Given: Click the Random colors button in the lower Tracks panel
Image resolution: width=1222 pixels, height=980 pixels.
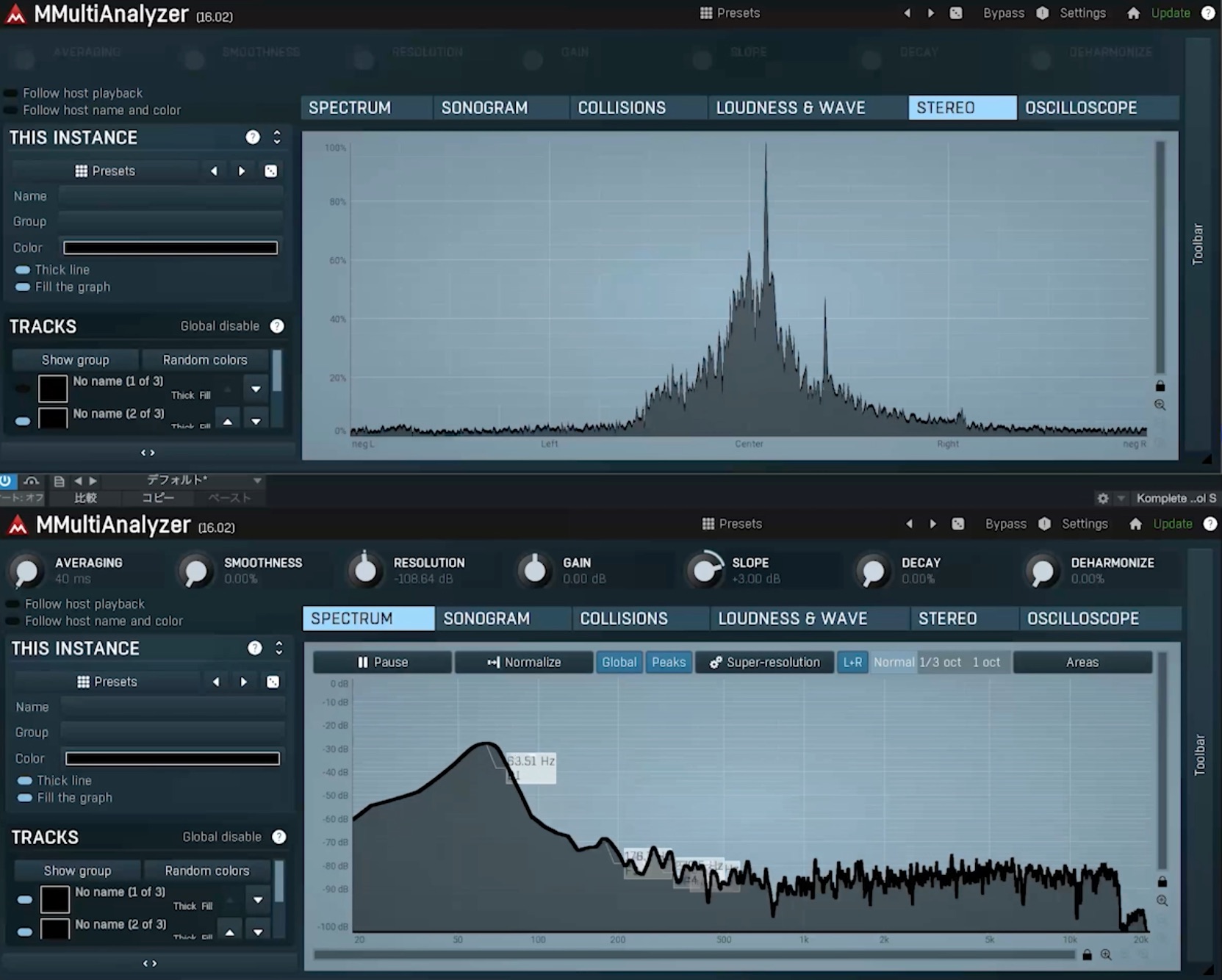Looking at the screenshot, I should tap(207, 871).
